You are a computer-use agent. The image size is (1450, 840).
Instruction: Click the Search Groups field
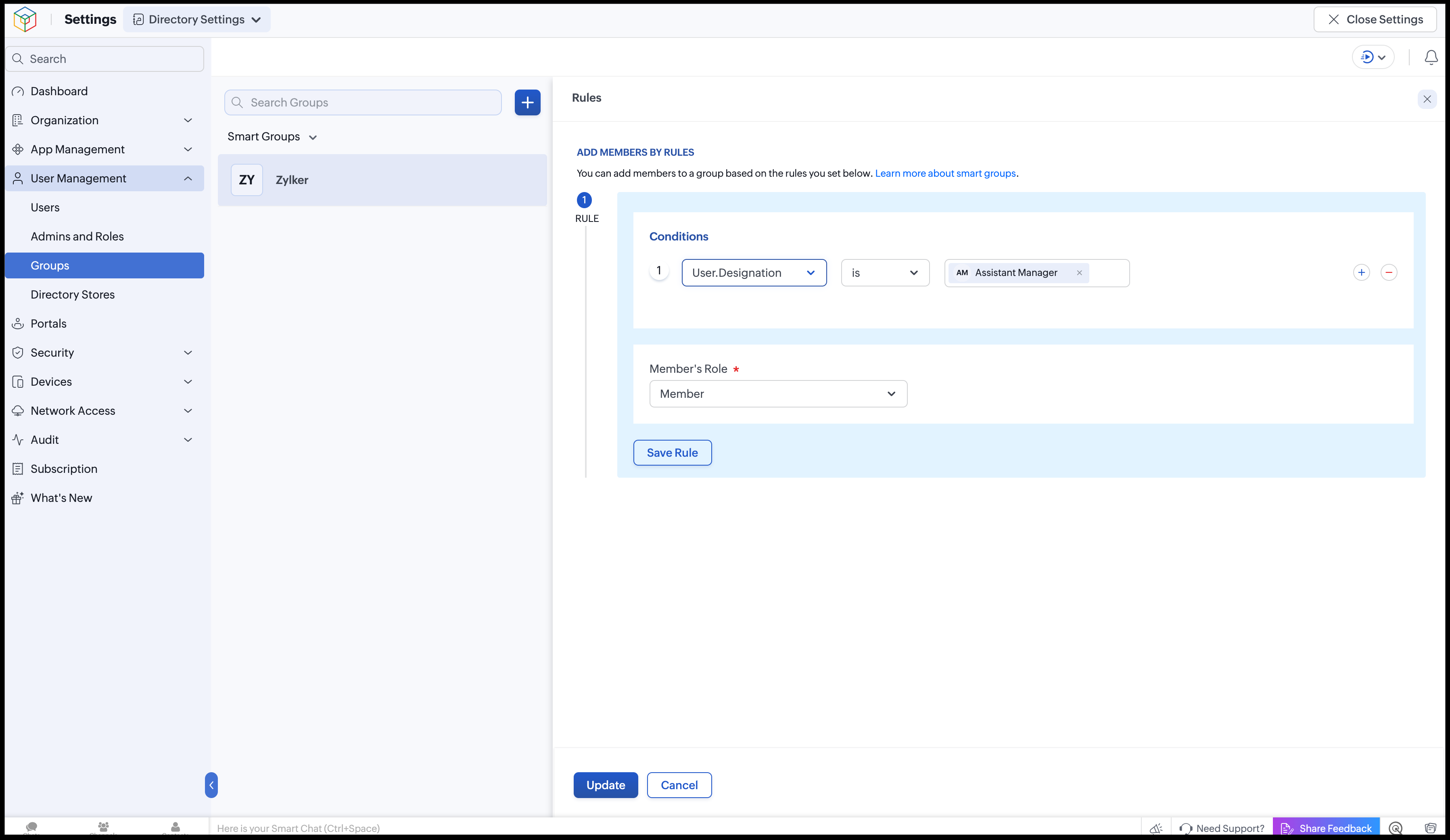[363, 102]
